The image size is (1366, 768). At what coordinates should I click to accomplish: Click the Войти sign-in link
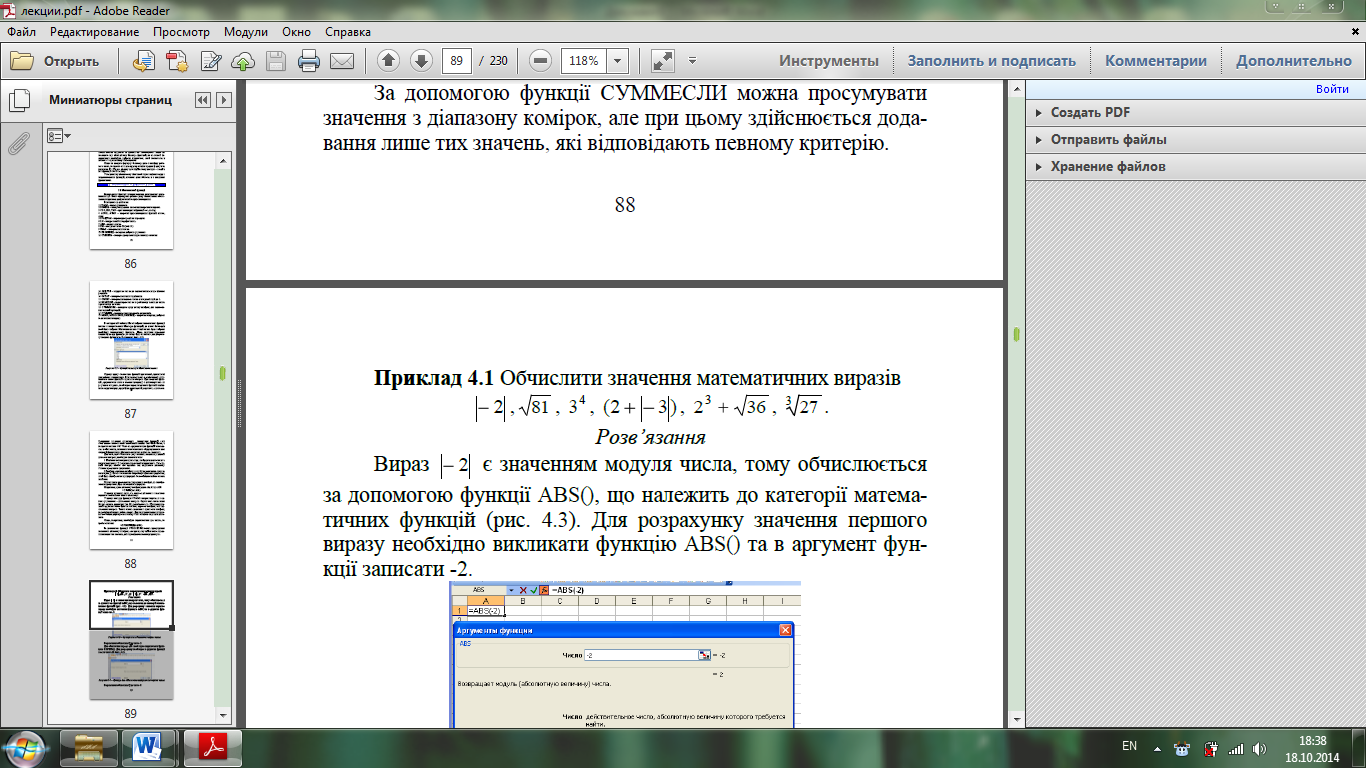tap(1332, 89)
